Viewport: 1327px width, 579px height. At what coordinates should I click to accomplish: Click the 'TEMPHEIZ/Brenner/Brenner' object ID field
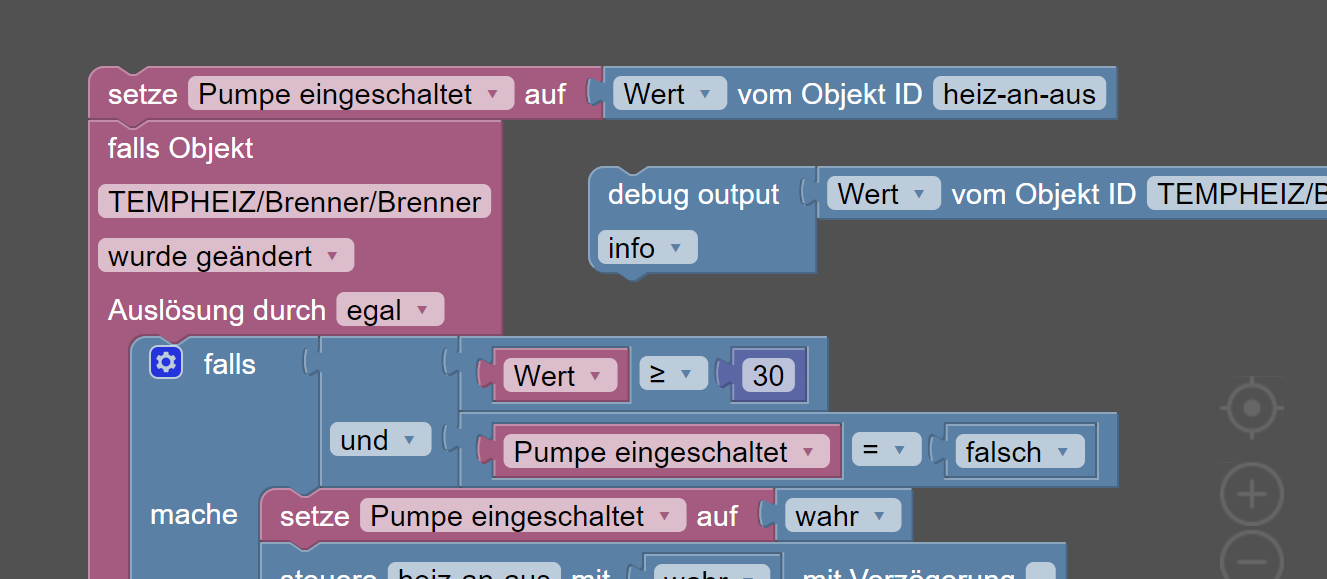point(295,202)
